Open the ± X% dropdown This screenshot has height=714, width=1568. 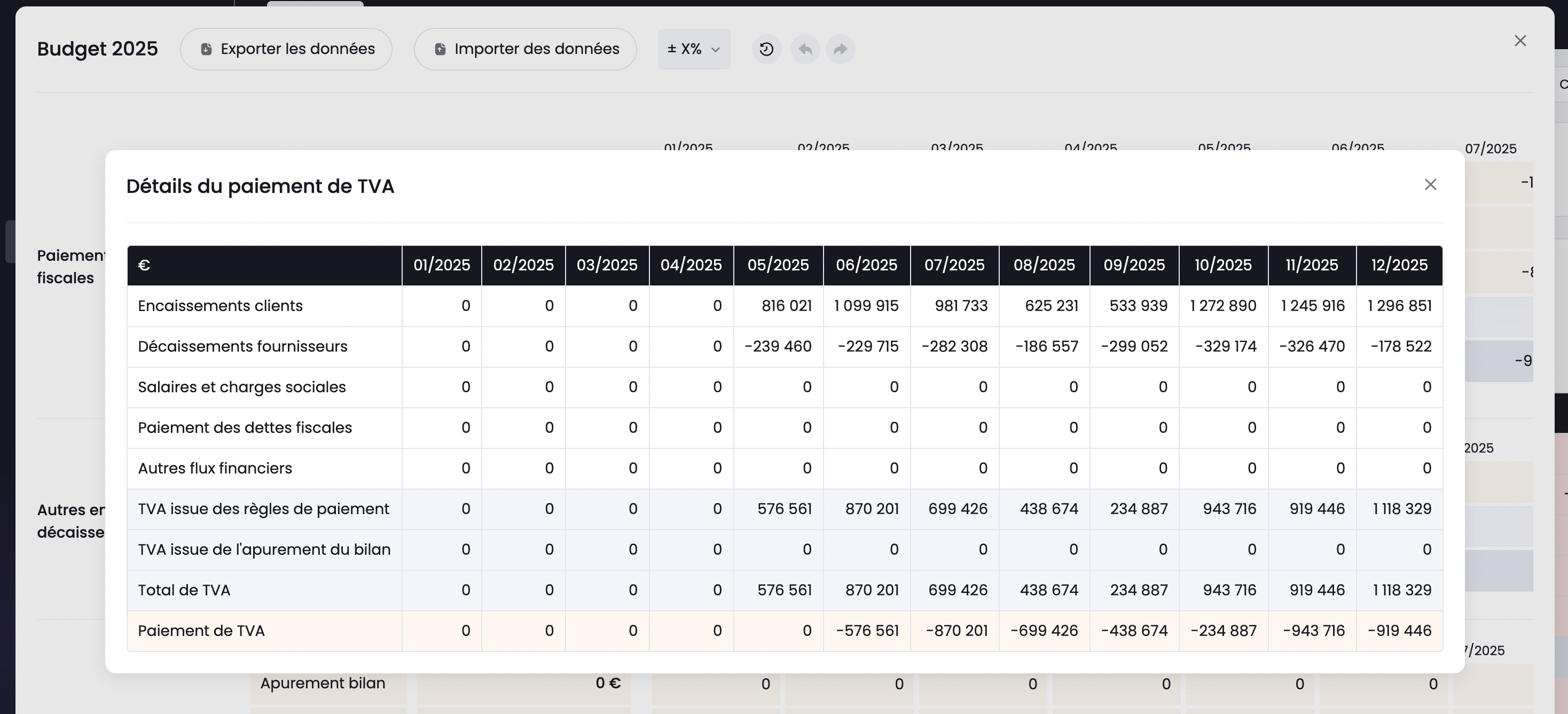[x=684, y=49]
